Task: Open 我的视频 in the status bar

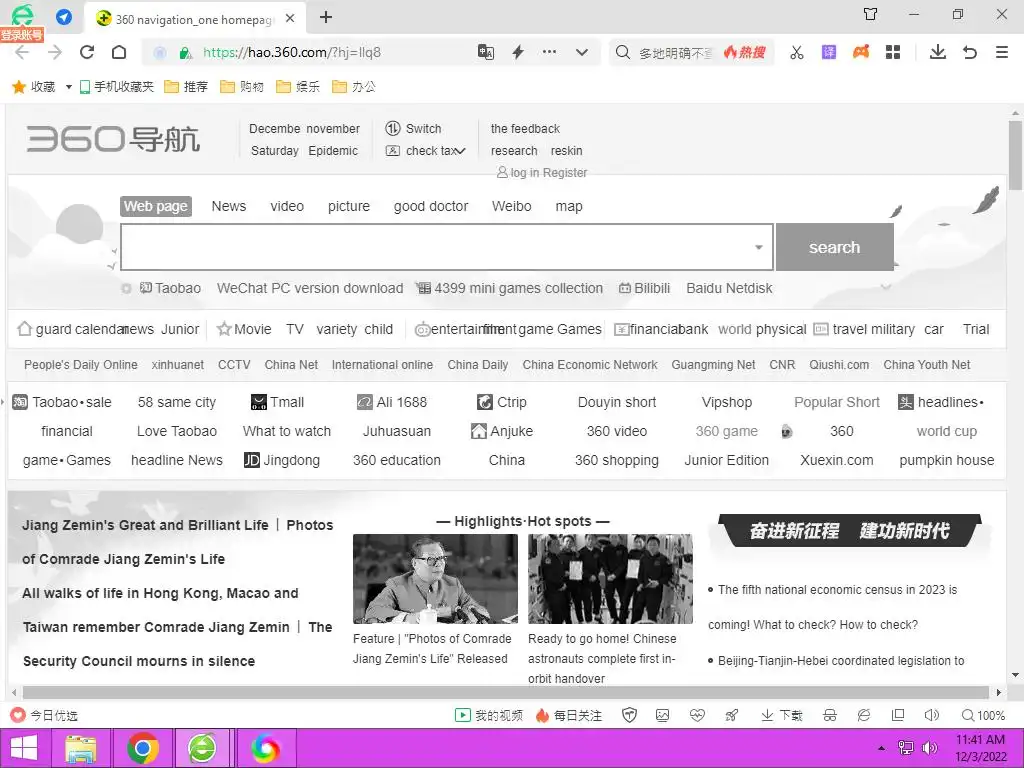Action: click(x=488, y=716)
